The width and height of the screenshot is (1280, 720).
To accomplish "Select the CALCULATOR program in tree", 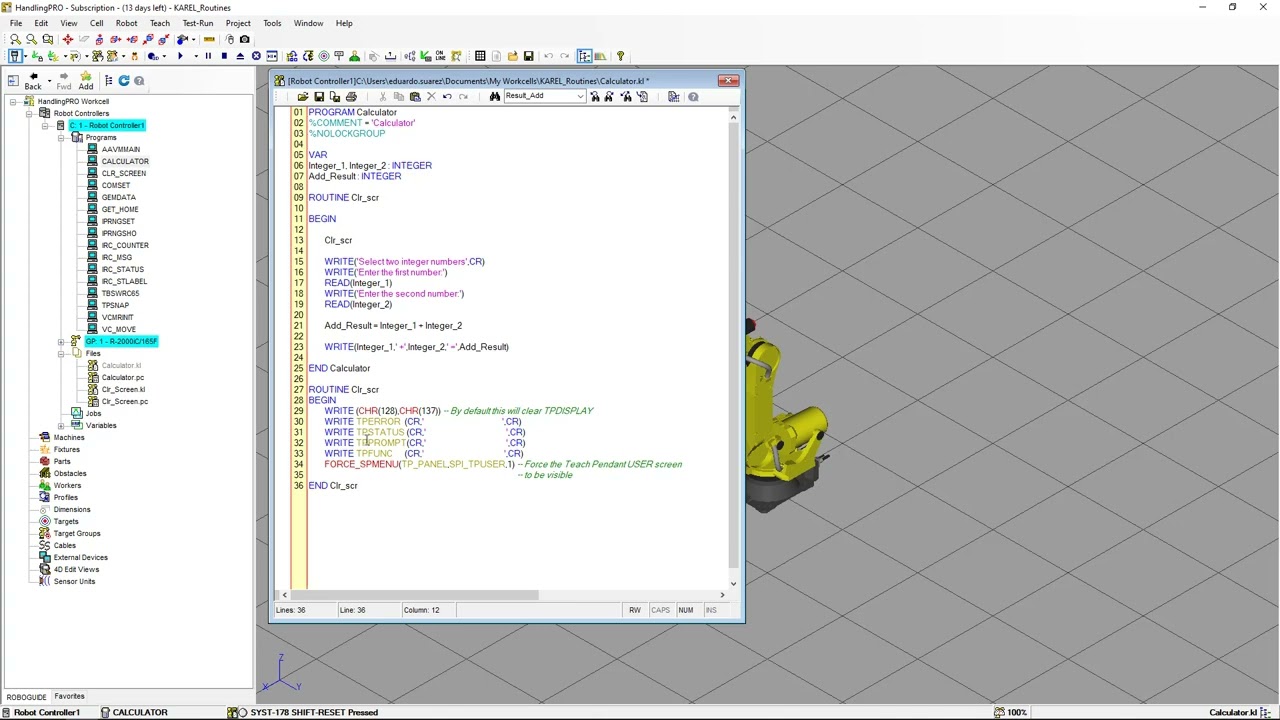I will (125, 161).
